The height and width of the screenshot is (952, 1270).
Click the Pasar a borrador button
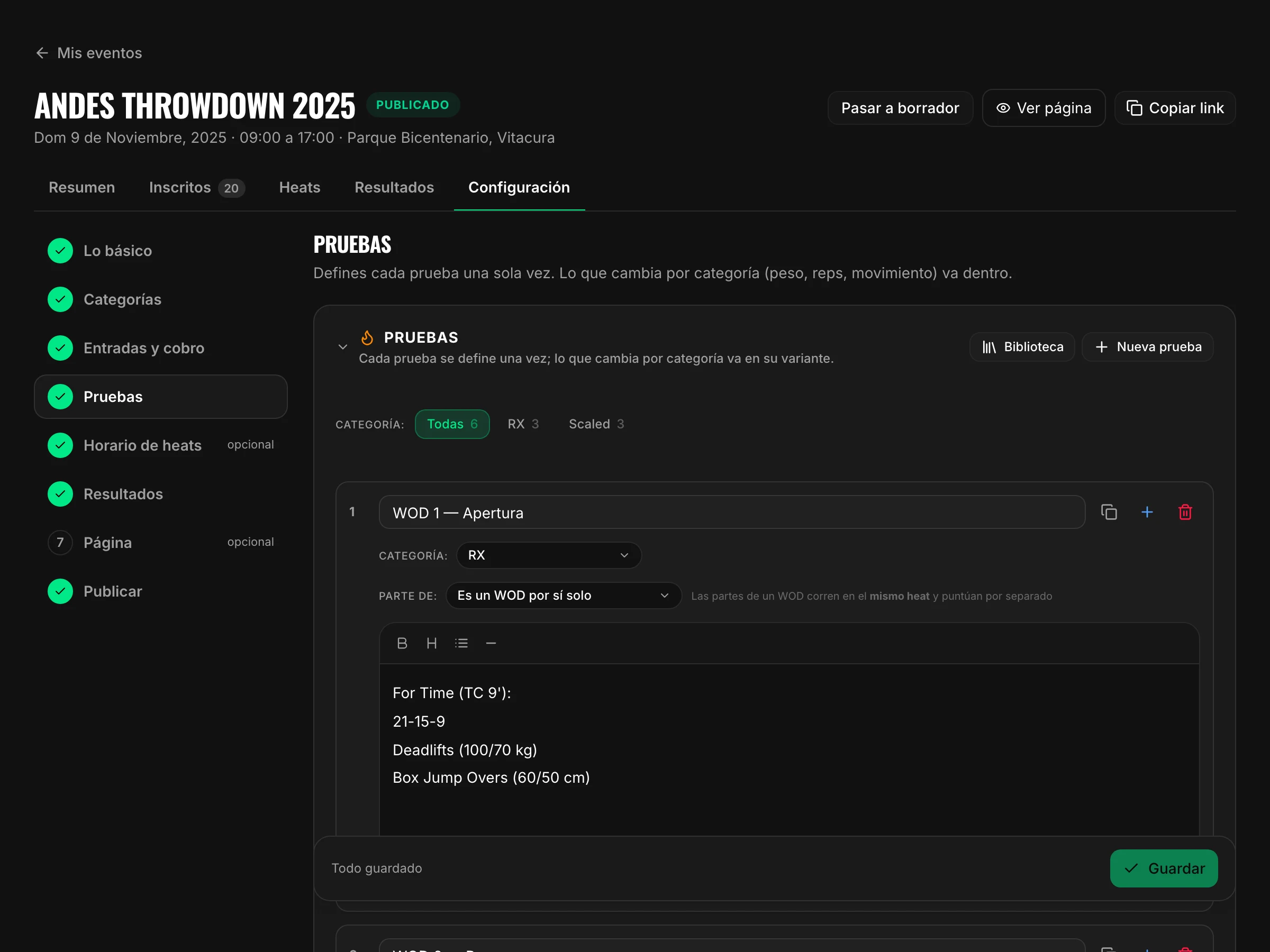(x=900, y=108)
